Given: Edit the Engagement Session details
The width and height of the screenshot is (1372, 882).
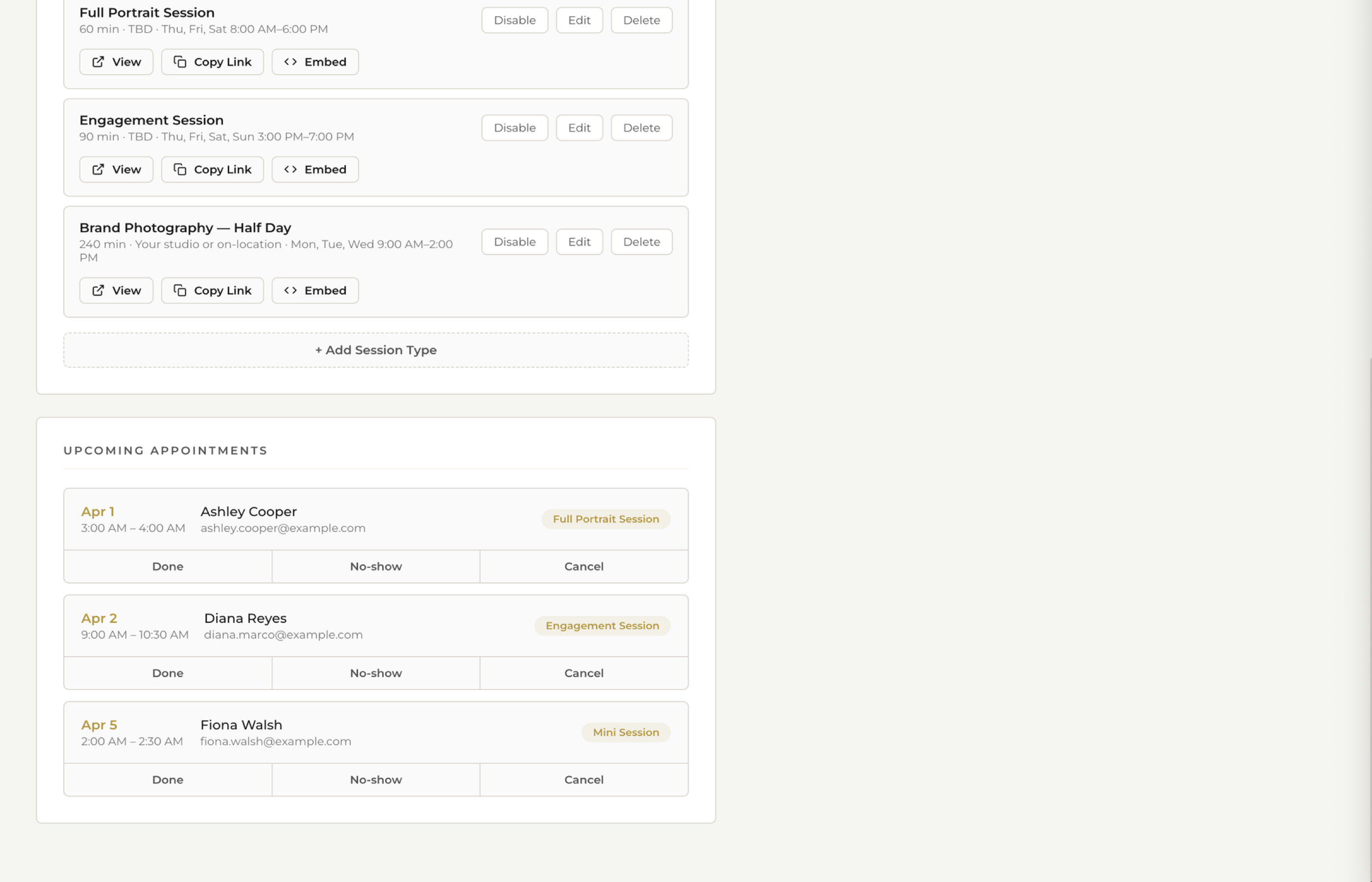Looking at the screenshot, I should point(579,127).
